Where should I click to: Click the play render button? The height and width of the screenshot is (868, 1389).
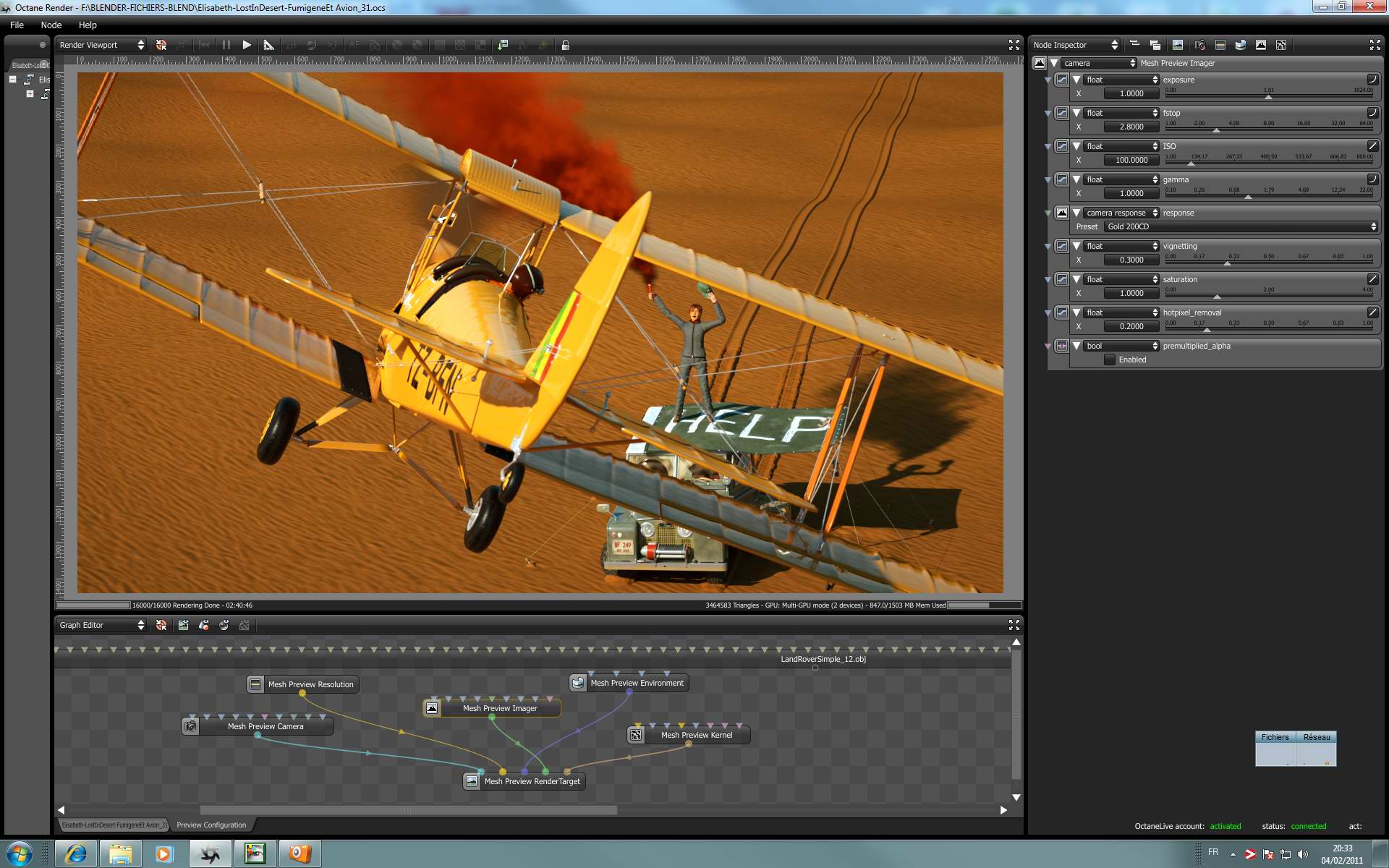click(x=247, y=45)
